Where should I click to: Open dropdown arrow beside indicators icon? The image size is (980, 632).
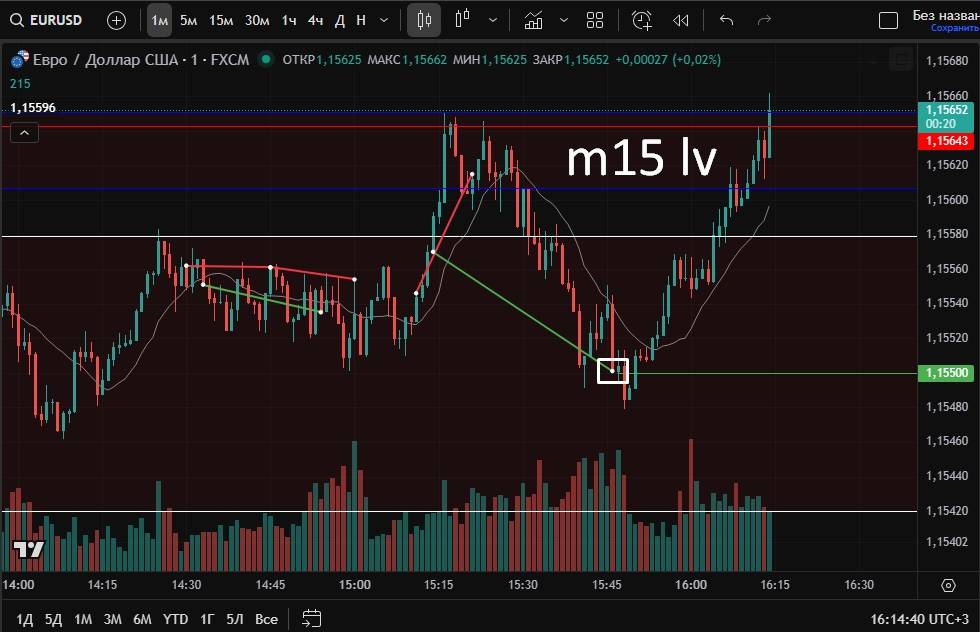(564, 20)
